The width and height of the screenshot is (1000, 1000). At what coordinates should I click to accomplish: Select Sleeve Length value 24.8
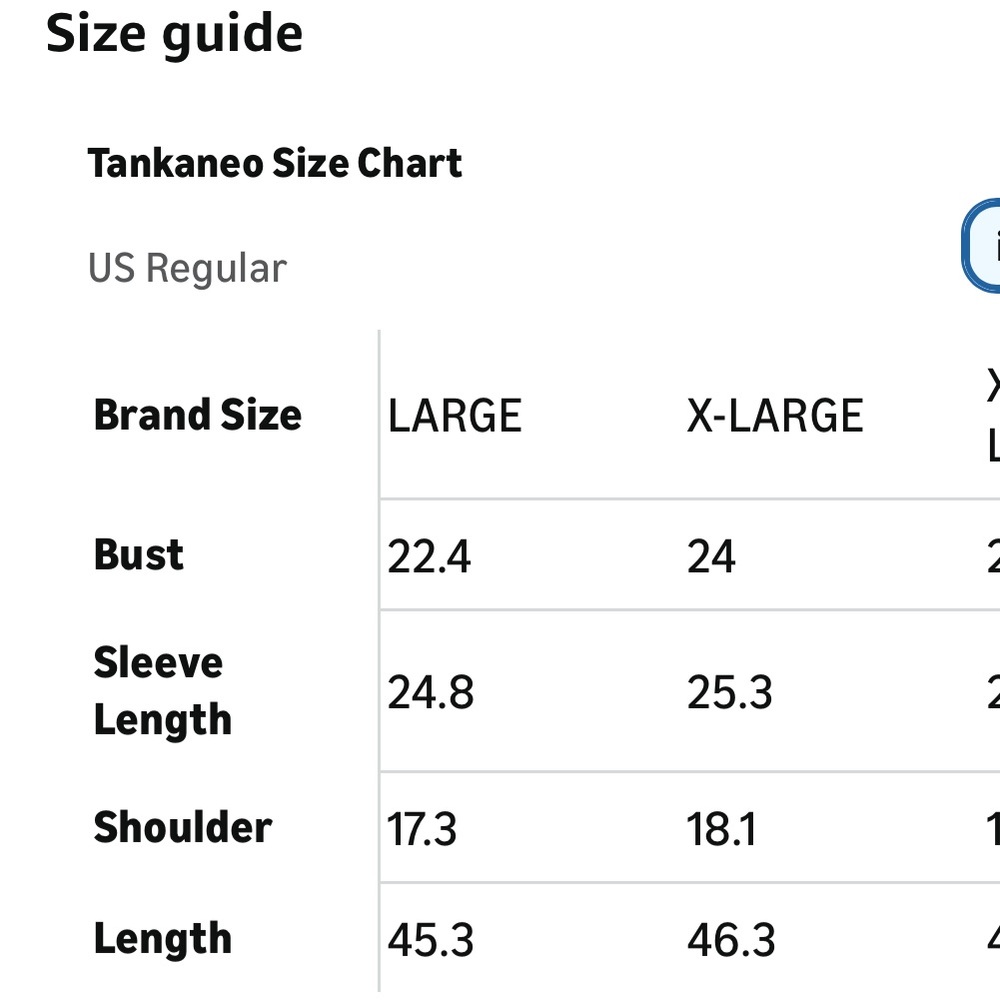(x=430, y=693)
